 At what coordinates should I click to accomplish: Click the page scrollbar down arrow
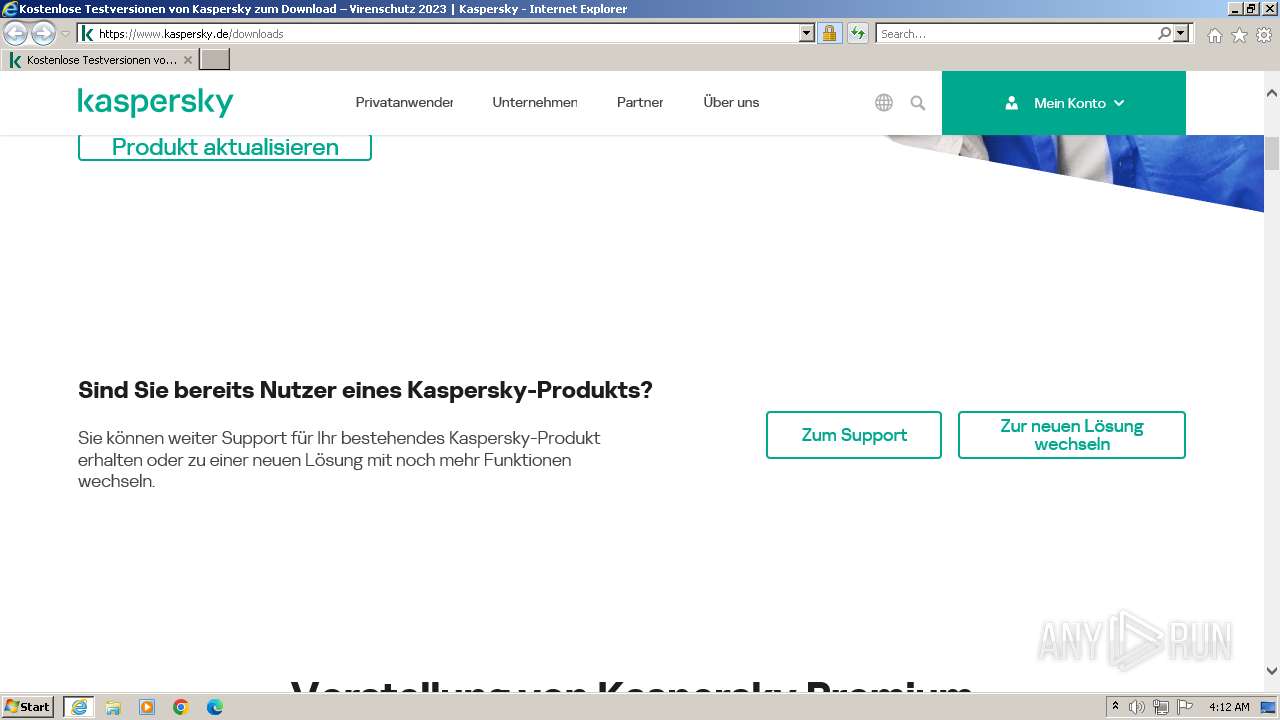coord(1272,671)
